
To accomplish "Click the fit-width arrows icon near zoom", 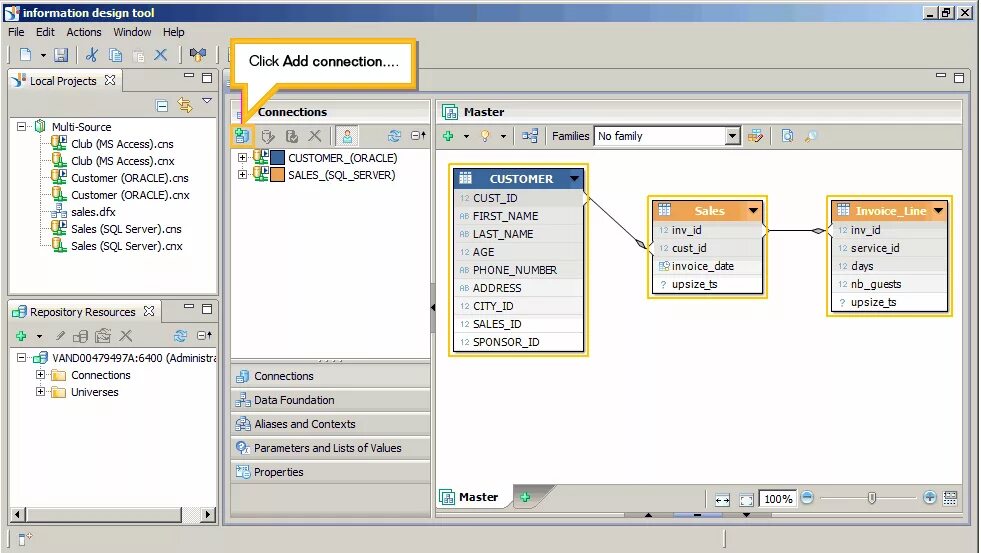I will tap(722, 500).
